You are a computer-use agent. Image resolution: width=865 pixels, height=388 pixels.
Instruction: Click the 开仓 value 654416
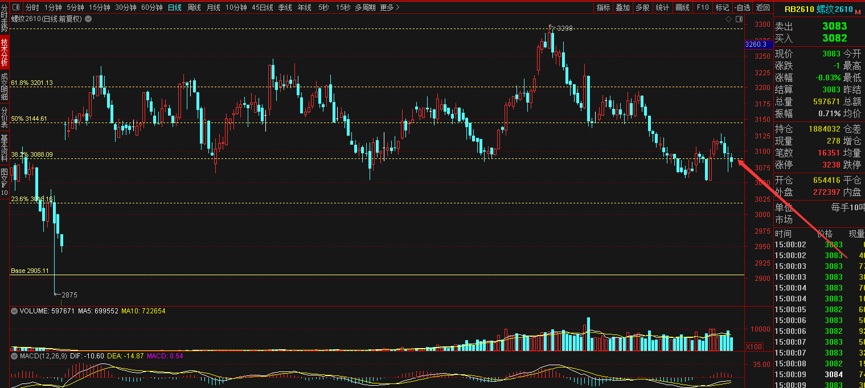[x=826, y=180]
